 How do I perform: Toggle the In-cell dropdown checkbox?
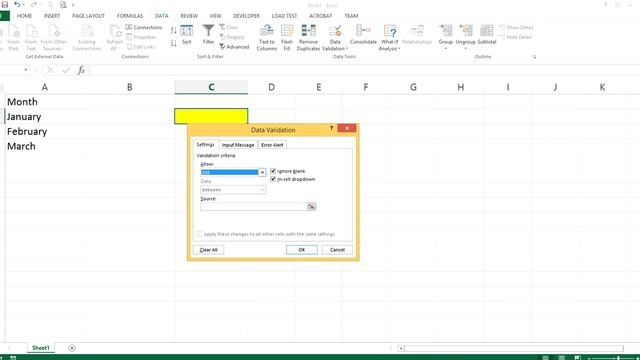[x=273, y=179]
